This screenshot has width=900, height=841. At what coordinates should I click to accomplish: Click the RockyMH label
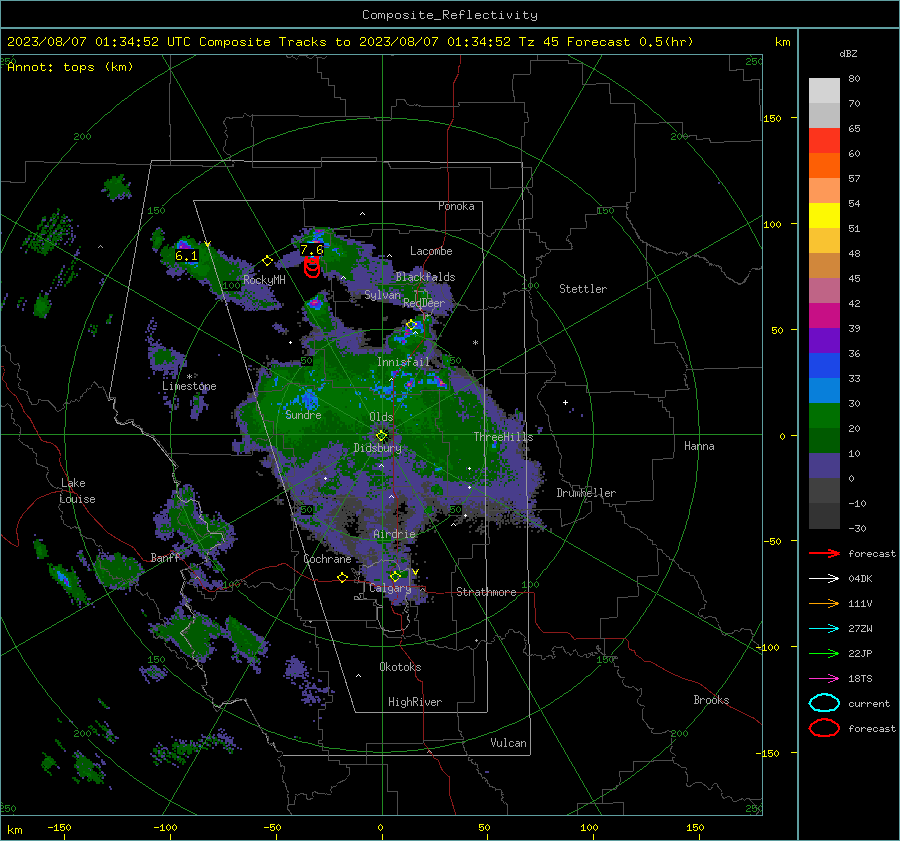264,280
